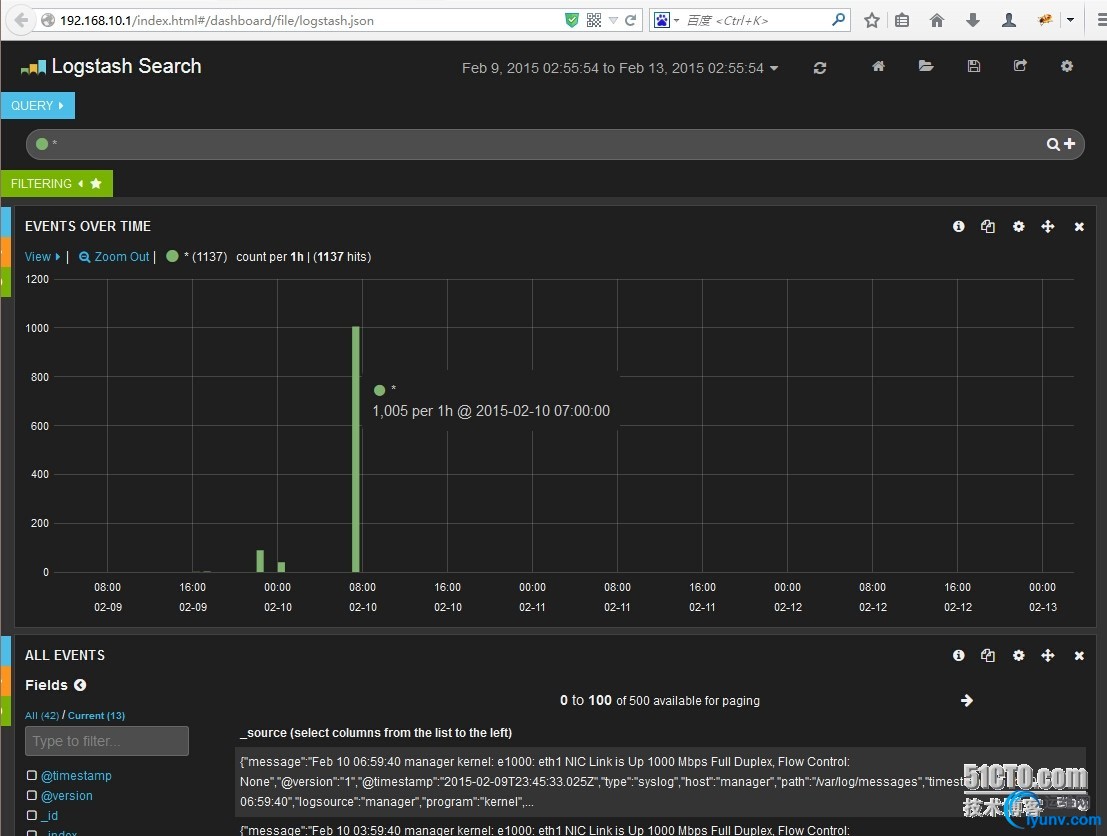Click the browser back arrow button
This screenshot has height=836, width=1107.
pyautogui.click(x=21, y=20)
